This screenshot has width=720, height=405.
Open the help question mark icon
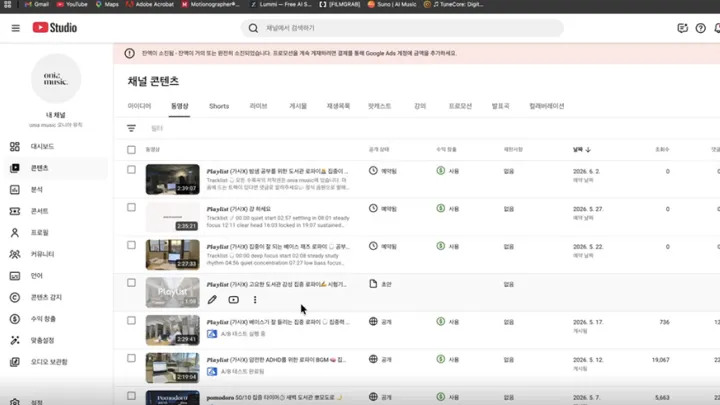700,28
